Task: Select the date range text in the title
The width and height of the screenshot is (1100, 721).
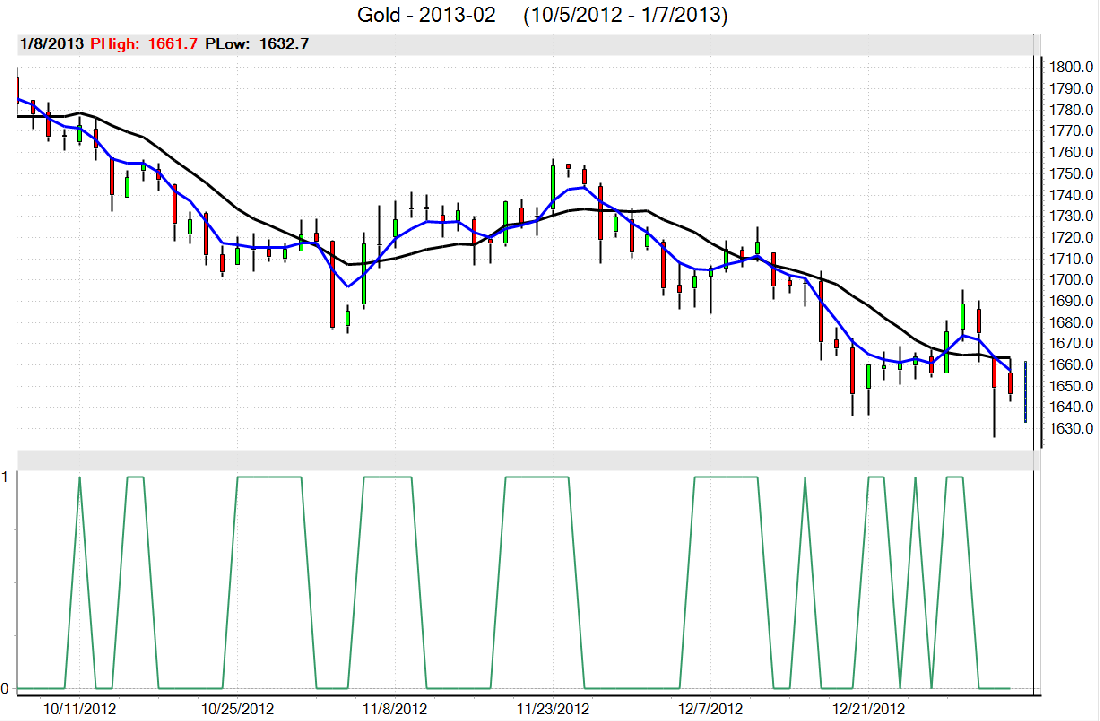Action: [x=627, y=16]
